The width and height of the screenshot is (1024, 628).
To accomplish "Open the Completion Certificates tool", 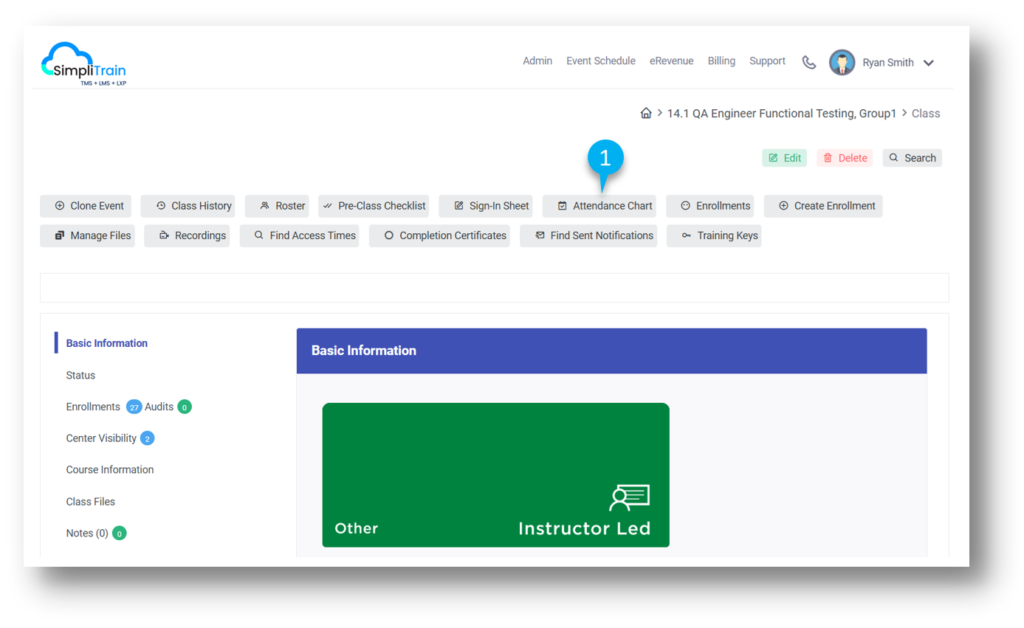I will coord(440,236).
